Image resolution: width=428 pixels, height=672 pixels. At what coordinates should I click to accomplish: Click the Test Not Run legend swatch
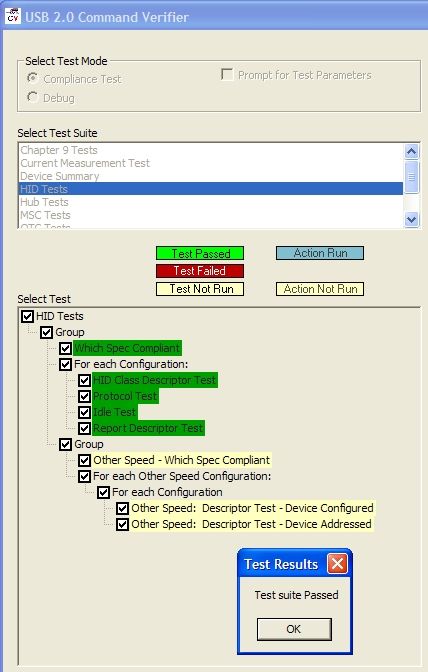200,289
